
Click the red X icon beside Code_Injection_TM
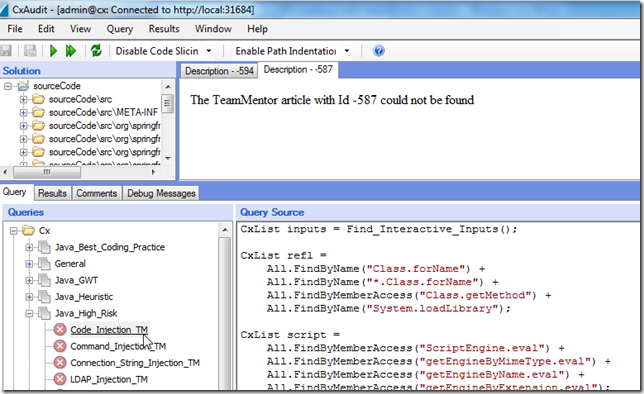tap(60, 329)
